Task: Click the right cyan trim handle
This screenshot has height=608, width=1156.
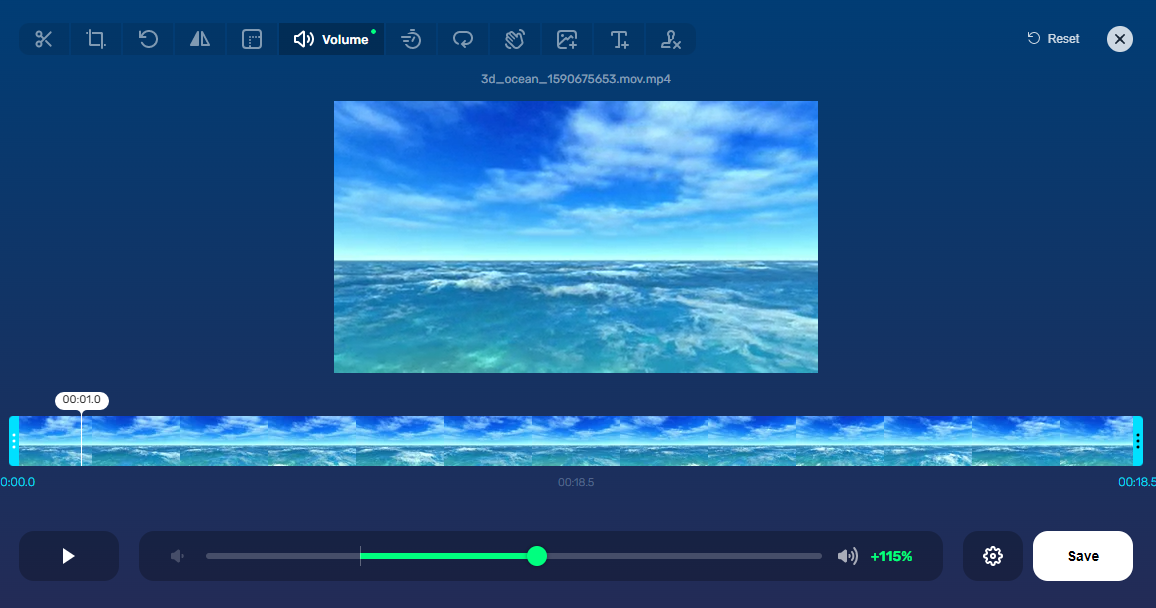Action: 1138,441
